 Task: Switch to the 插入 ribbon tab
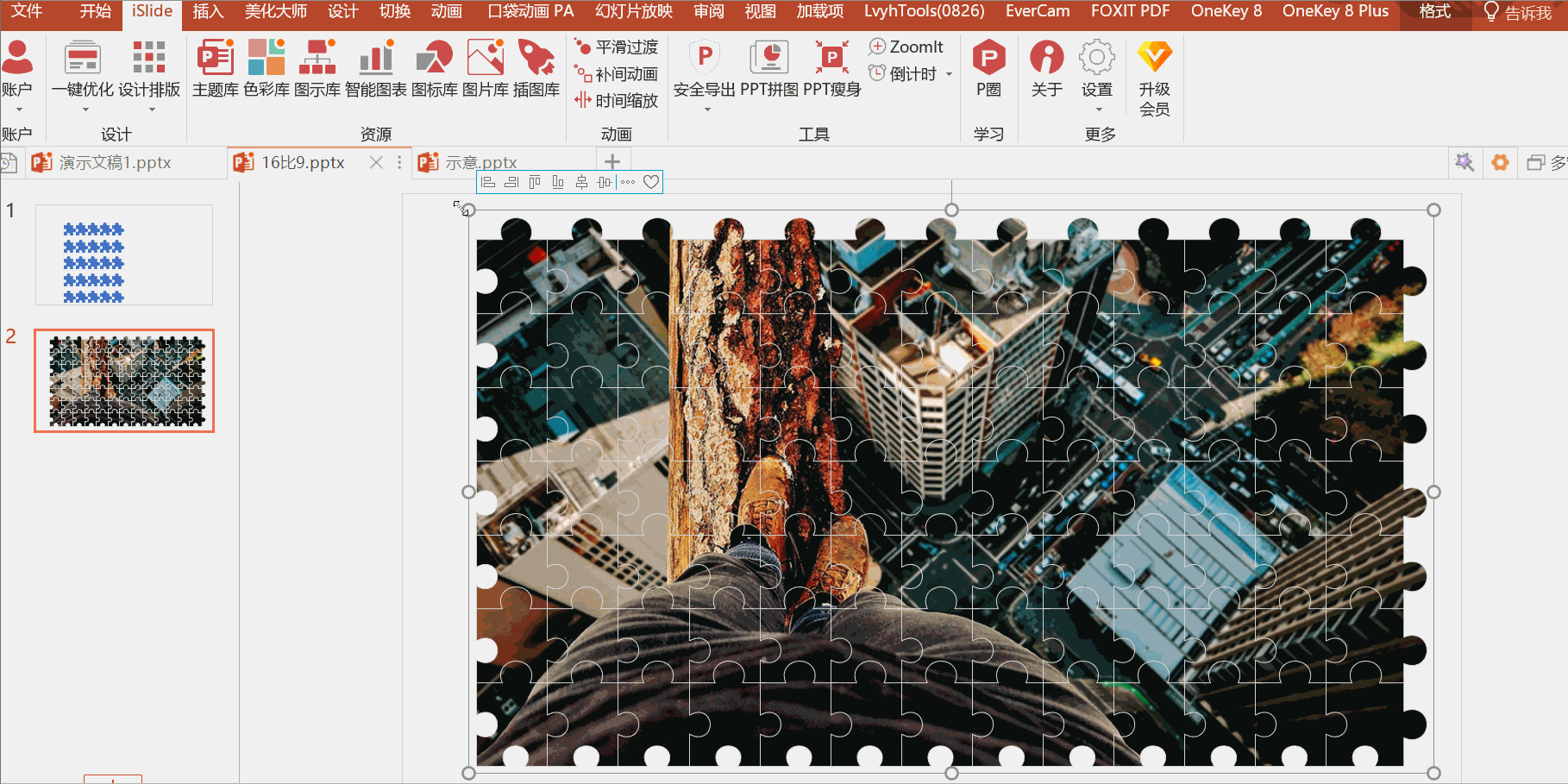(x=208, y=11)
